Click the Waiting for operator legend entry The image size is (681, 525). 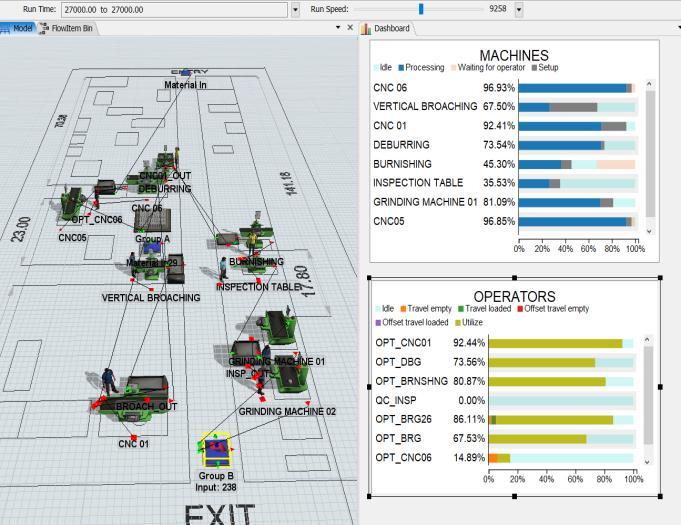pyautogui.click(x=488, y=68)
